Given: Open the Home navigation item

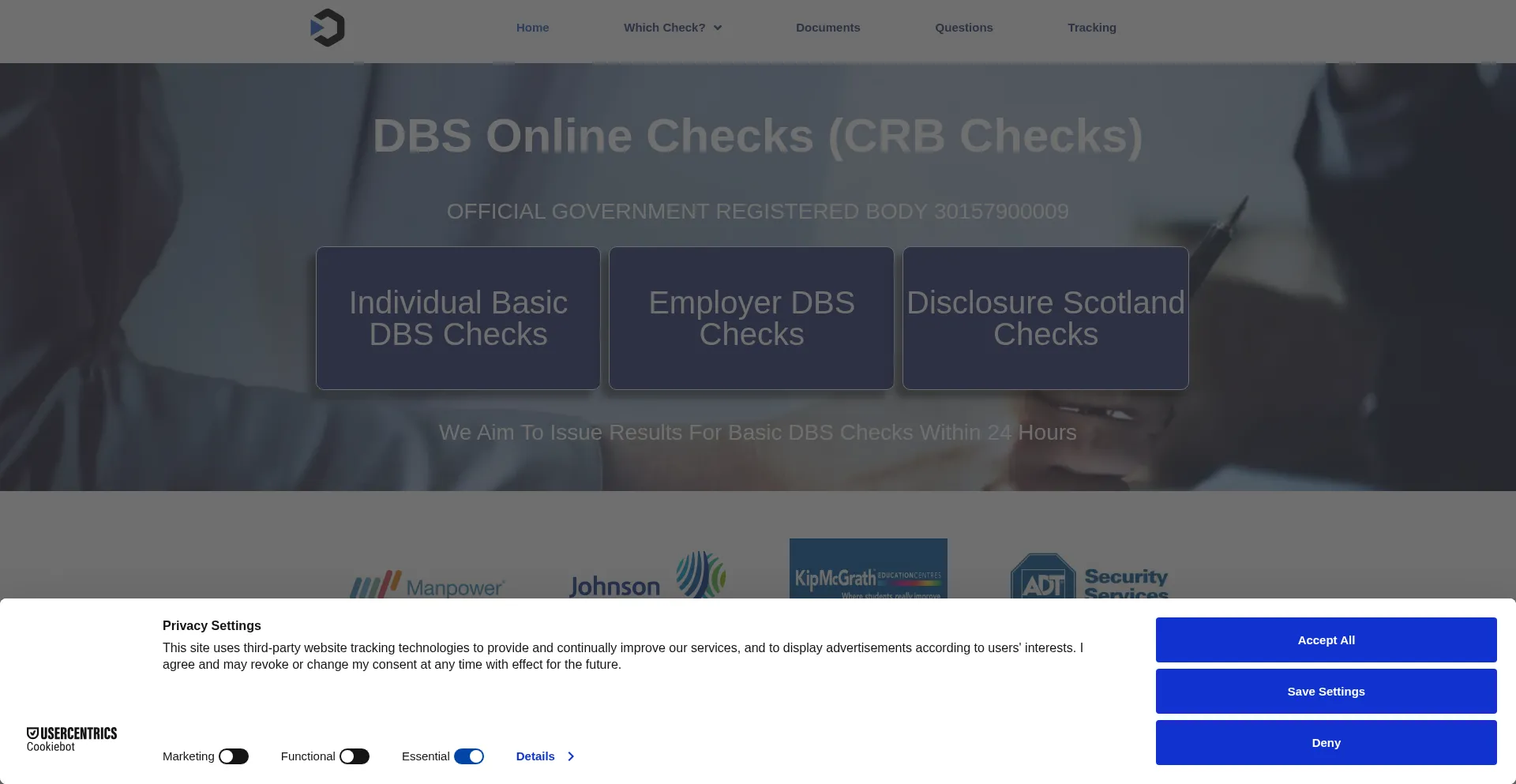Looking at the screenshot, I should pos(532,28).
